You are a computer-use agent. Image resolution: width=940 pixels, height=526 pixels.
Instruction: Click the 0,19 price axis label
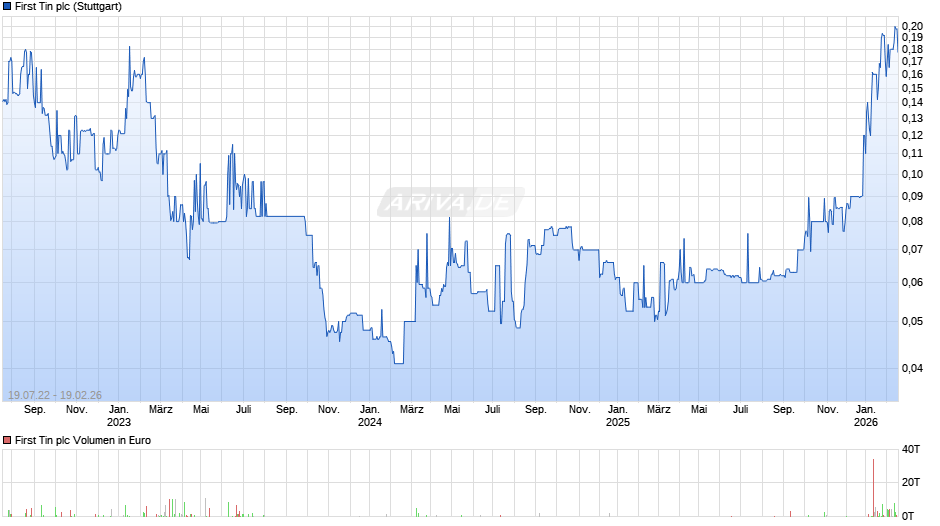912,37
